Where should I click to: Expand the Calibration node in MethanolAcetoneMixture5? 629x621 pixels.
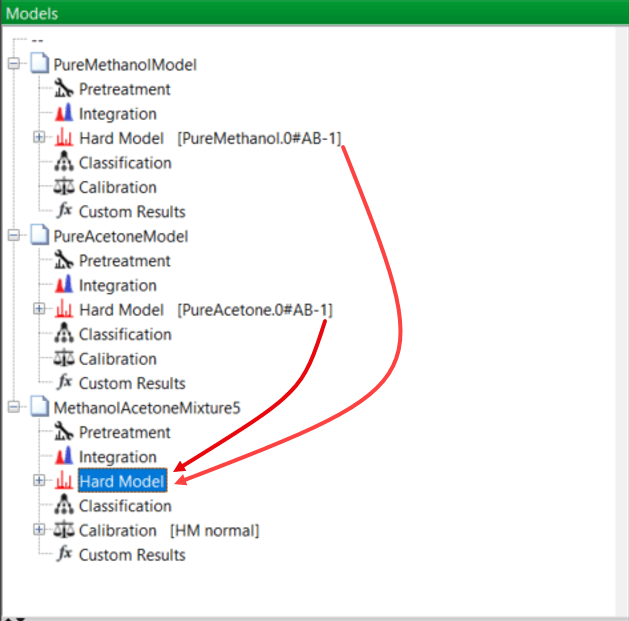coord(39,530)
